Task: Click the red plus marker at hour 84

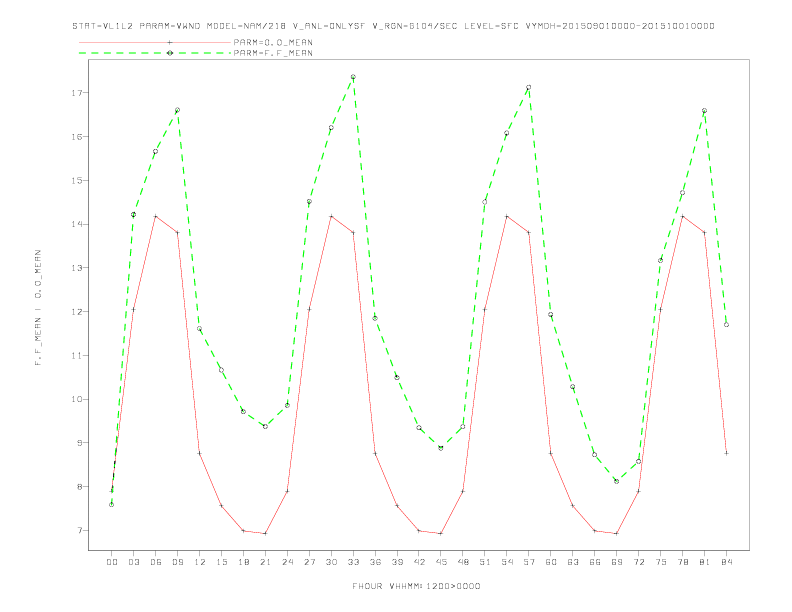Action: tap(726, 453)
